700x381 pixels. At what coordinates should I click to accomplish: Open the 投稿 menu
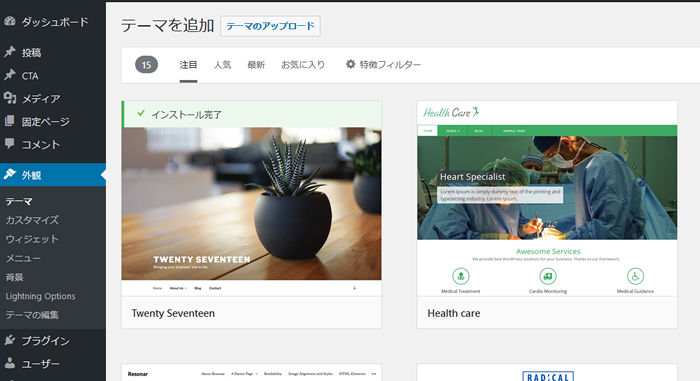coord(31,53)
